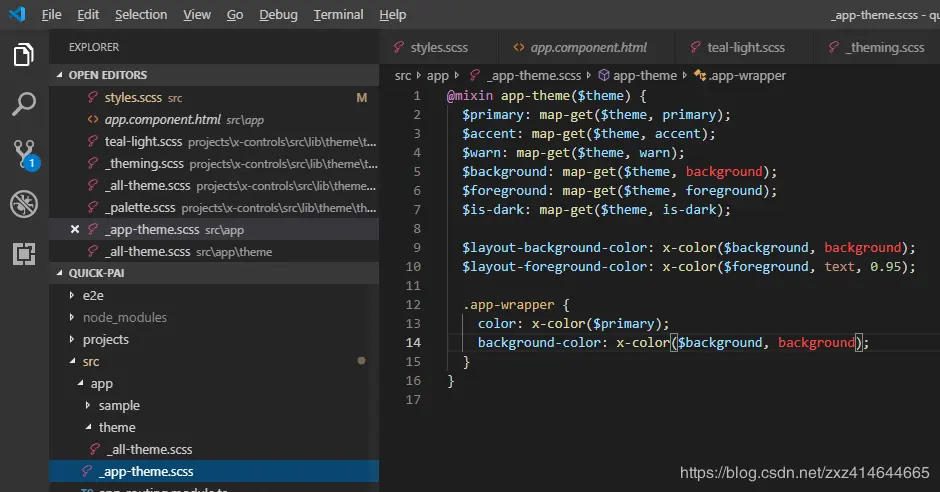Open _all-theme.scss in theme folder tree

click(x=214, y=449)
